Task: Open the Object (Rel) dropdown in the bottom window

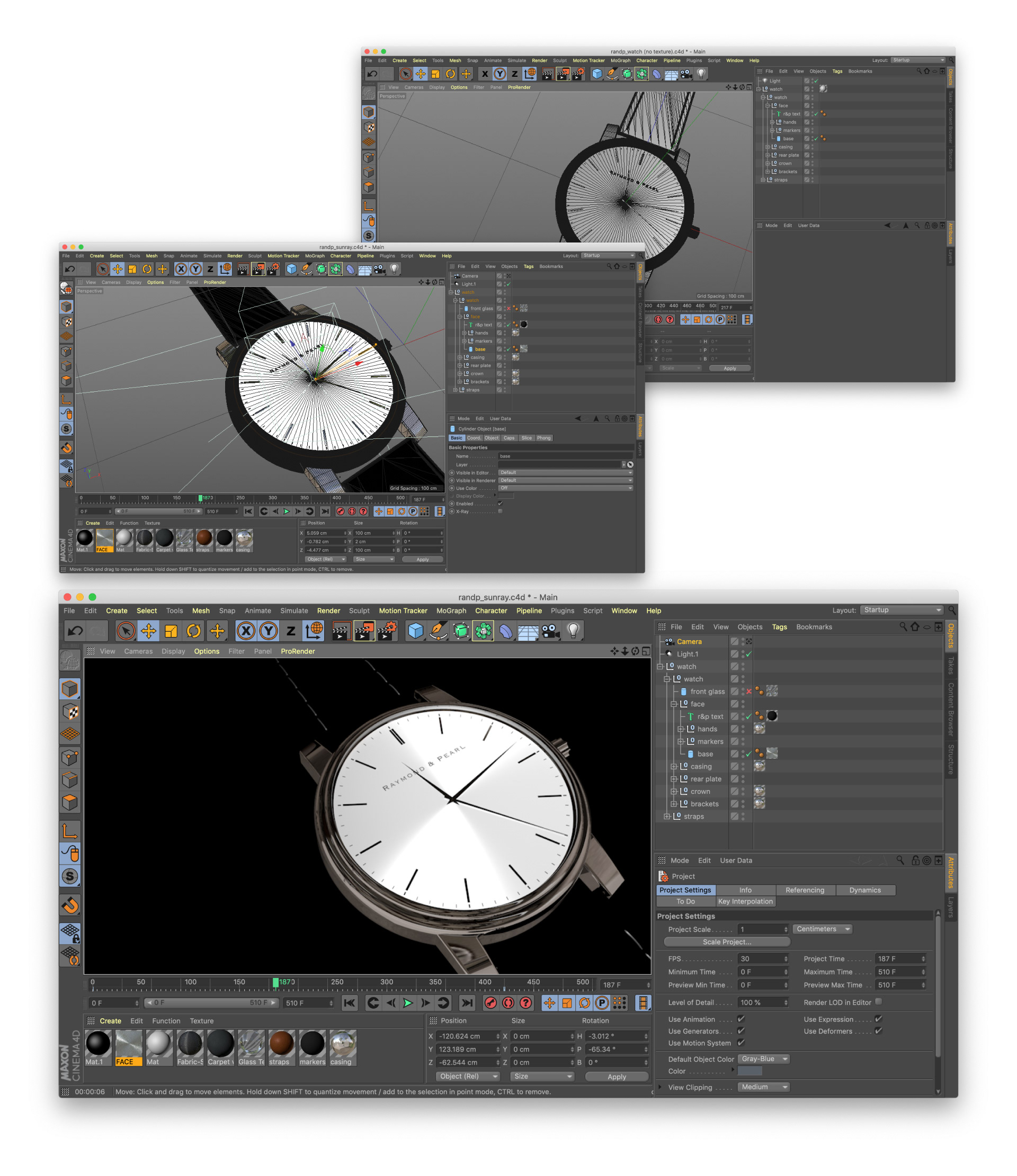Action: pyautogui.click(x=468, y=1076)
